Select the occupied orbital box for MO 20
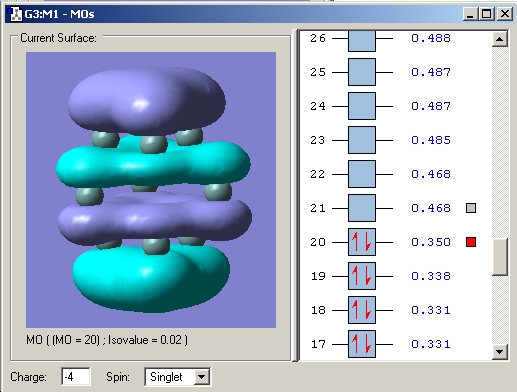The width and height of the screenshot is (517, 392). coord(362,242)
